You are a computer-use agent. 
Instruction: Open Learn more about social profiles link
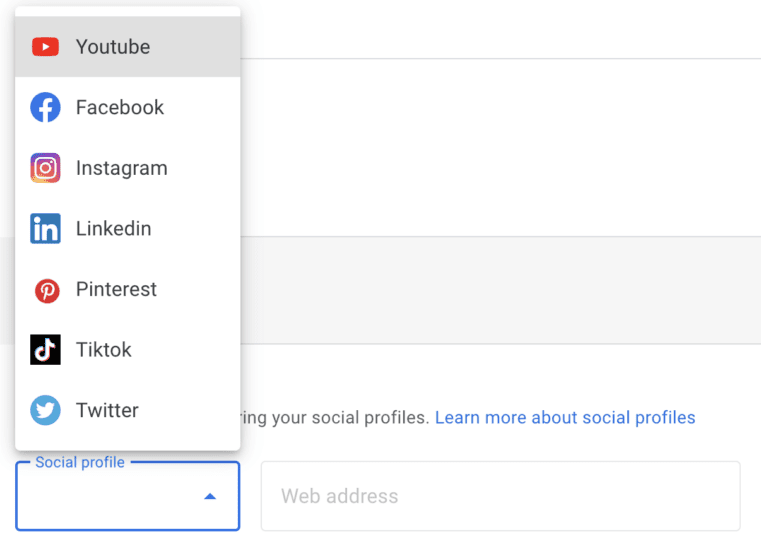pyautogui.click(x=565, y=417)
